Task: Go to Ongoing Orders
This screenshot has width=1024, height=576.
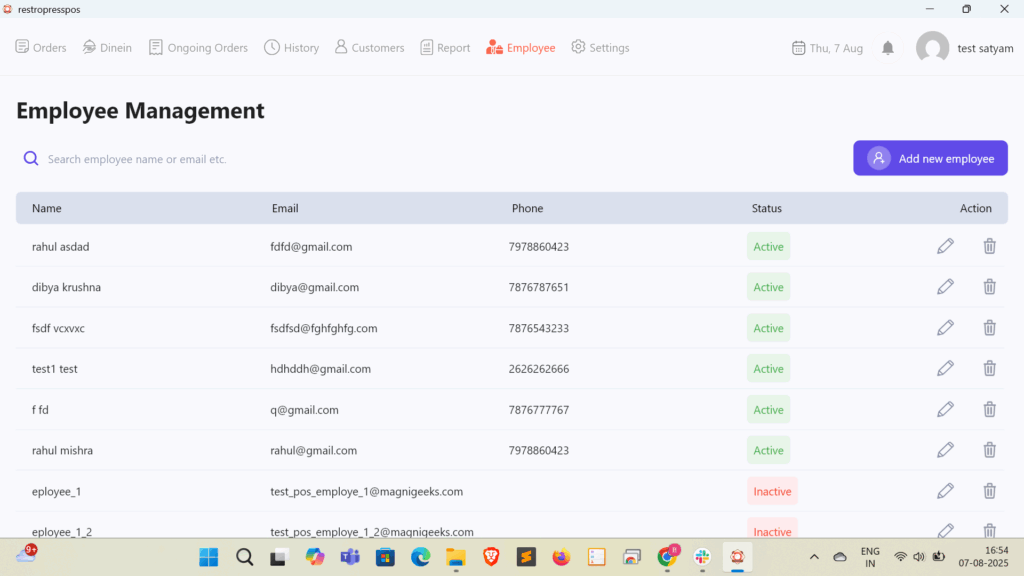Action: point(198,48)
